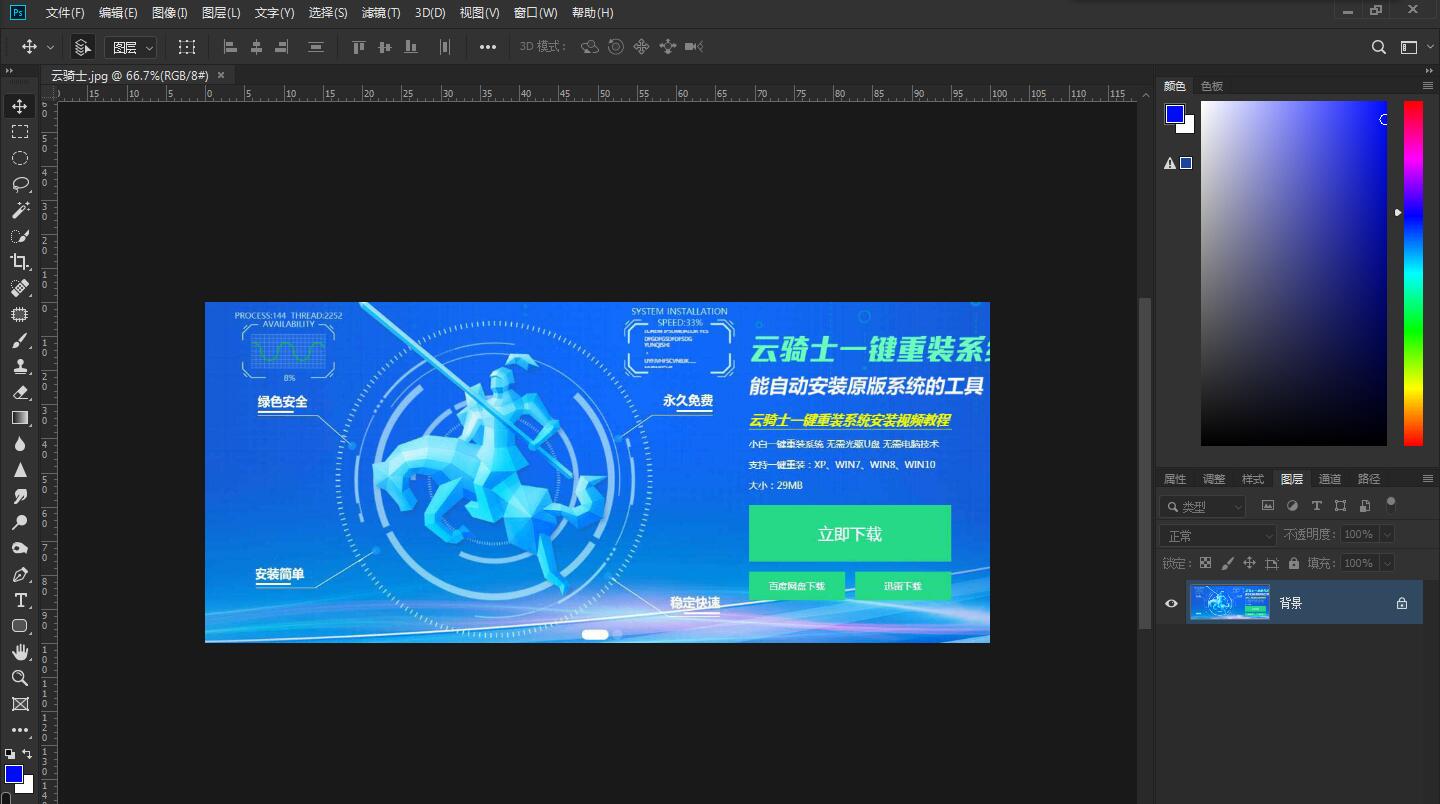The width and height of the screenshot is (1440, 804).
Task: Click the search icon in the options bar
Action: click(1379, 46)
